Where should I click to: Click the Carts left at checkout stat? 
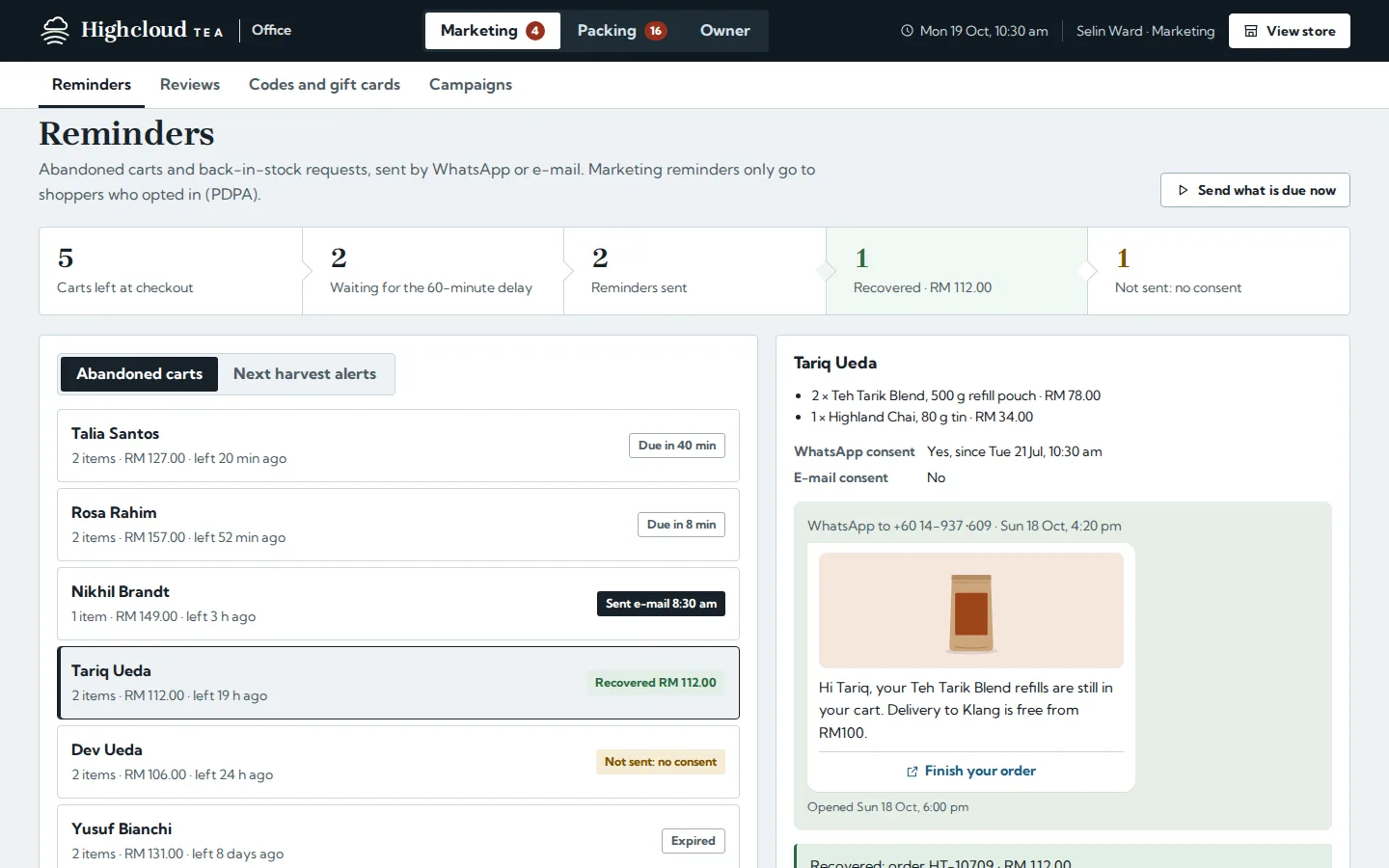(x=171, y=271)
